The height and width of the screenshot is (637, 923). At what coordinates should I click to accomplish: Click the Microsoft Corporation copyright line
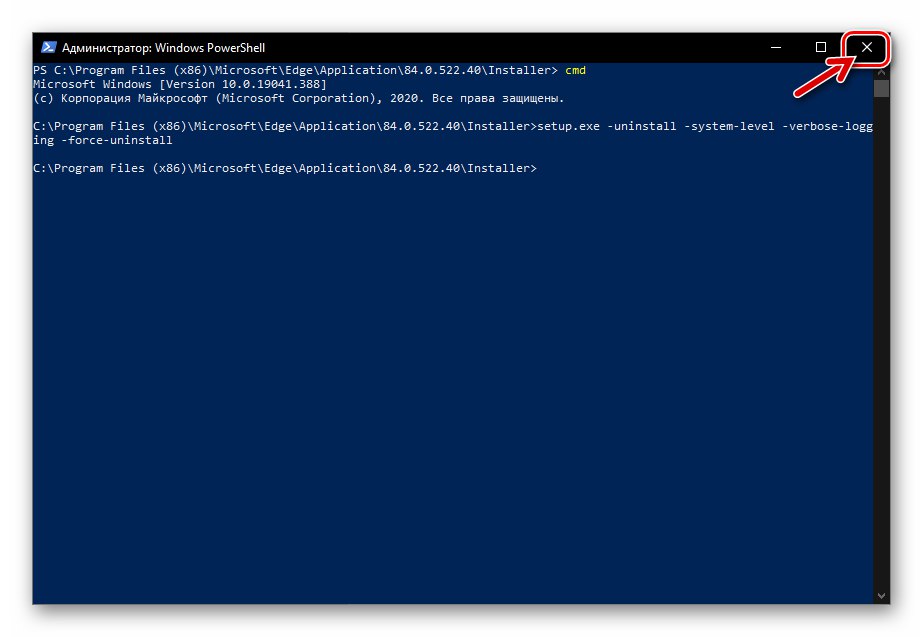pyautogui.click(x=298, y=99)
